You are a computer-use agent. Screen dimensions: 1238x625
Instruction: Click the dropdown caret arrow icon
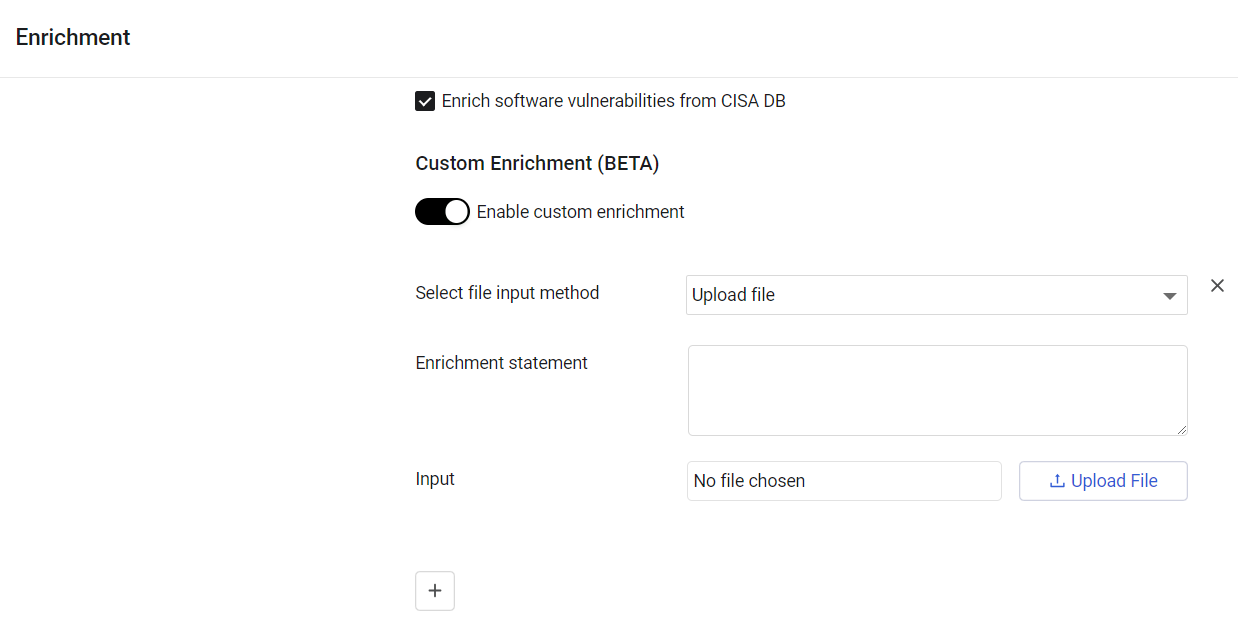pos(1169,296)
